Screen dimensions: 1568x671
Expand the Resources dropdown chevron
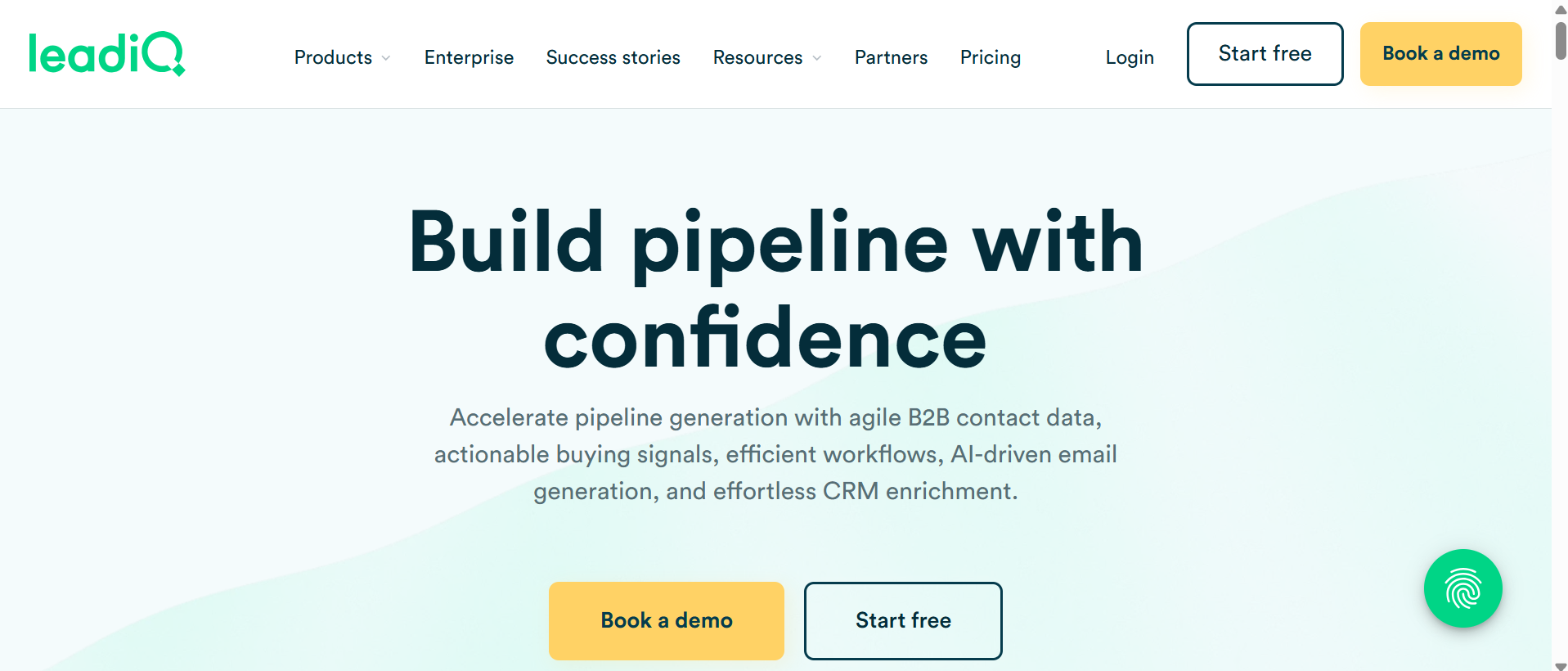pos(816,58)
